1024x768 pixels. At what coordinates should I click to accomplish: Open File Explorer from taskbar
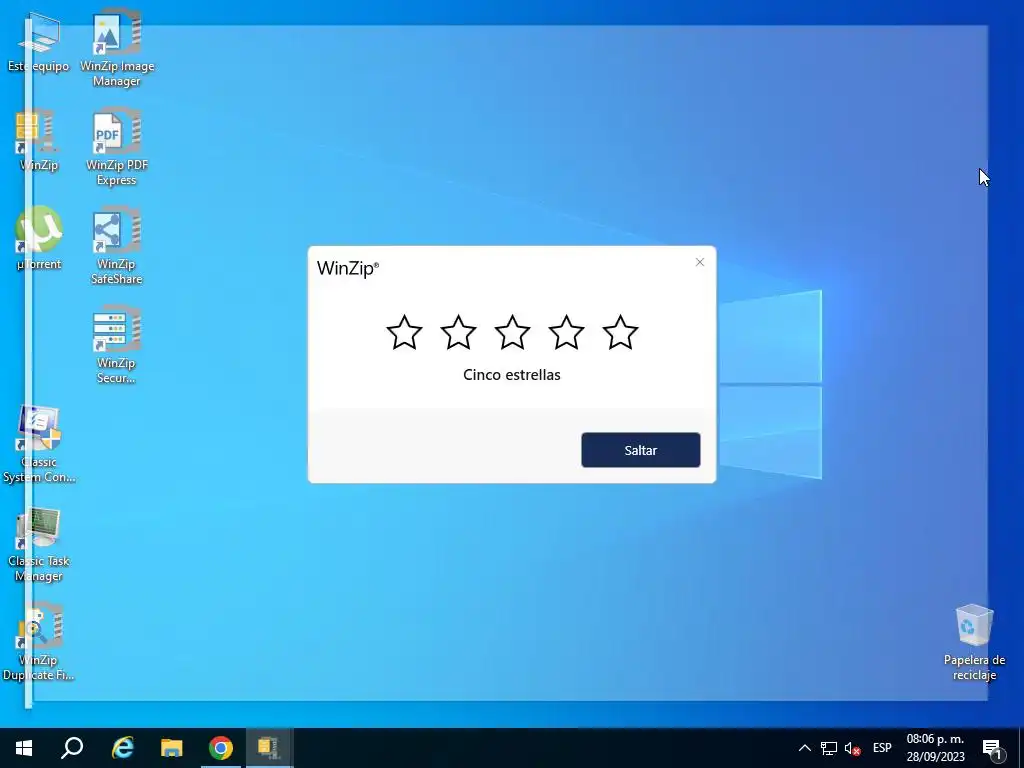172,748
